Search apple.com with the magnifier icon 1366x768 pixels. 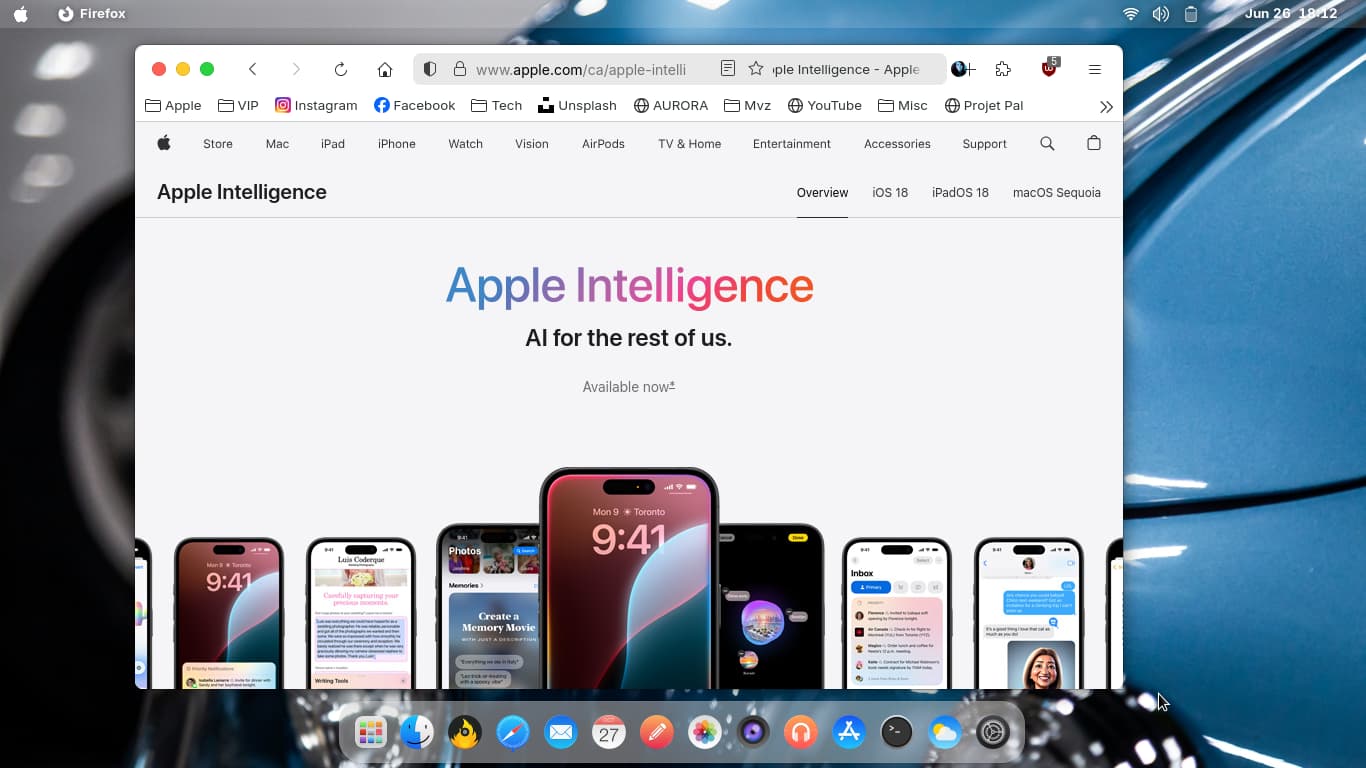(1047, 143)
